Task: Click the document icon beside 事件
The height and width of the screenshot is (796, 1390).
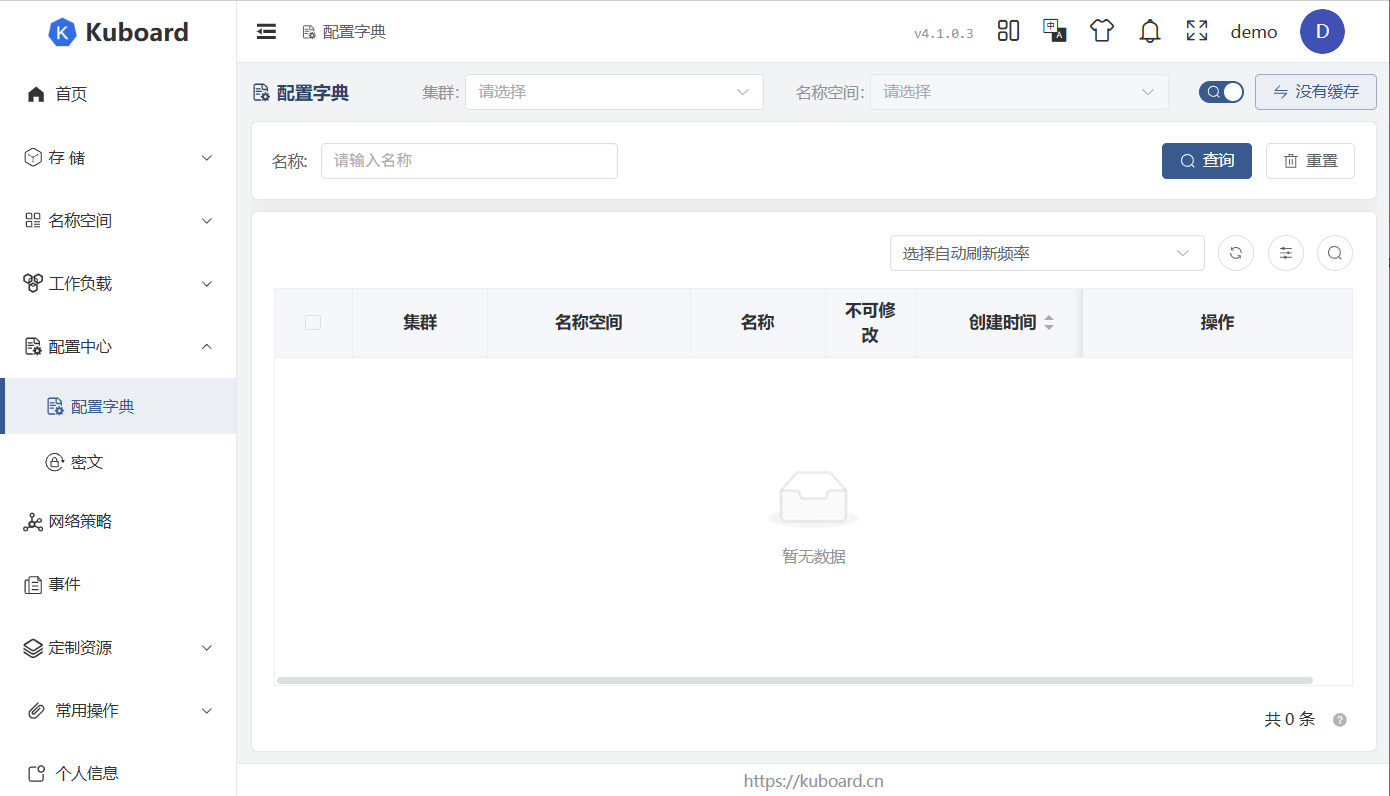Action: pyautogui.click(x=33, y=585)
